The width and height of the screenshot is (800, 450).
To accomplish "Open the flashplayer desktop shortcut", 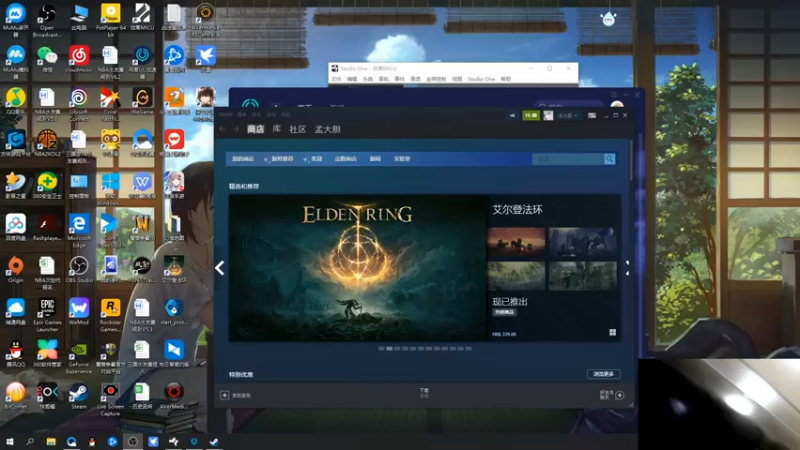I will [x=47, y=227].
